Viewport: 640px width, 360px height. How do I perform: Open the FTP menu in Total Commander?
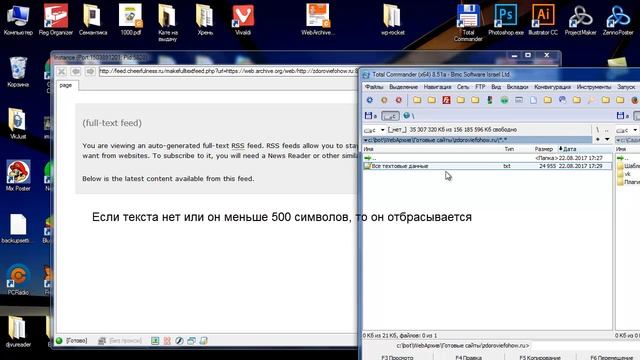480,87
